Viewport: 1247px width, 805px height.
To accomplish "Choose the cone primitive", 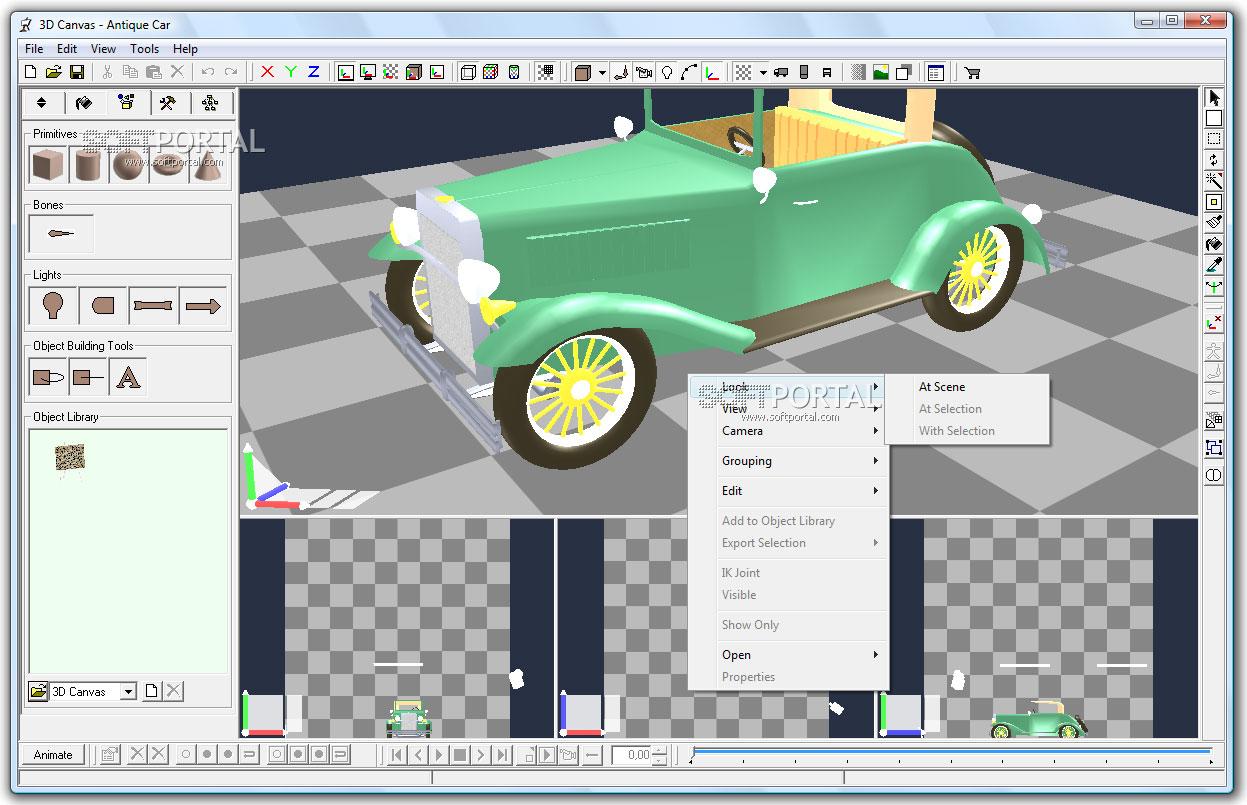I will click(x=207, y=165).
